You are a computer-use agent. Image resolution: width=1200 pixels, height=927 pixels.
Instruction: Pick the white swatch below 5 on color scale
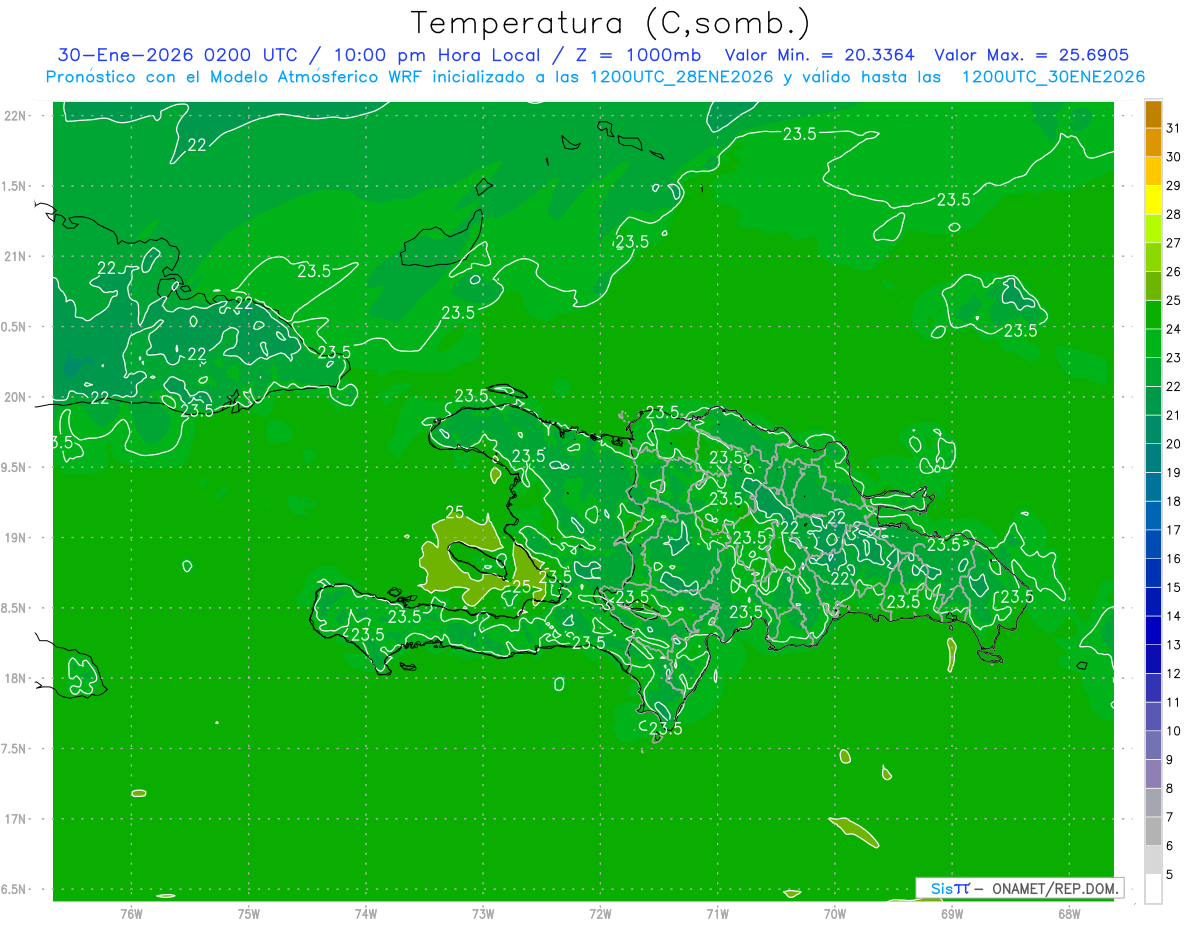coord(1153,889)
